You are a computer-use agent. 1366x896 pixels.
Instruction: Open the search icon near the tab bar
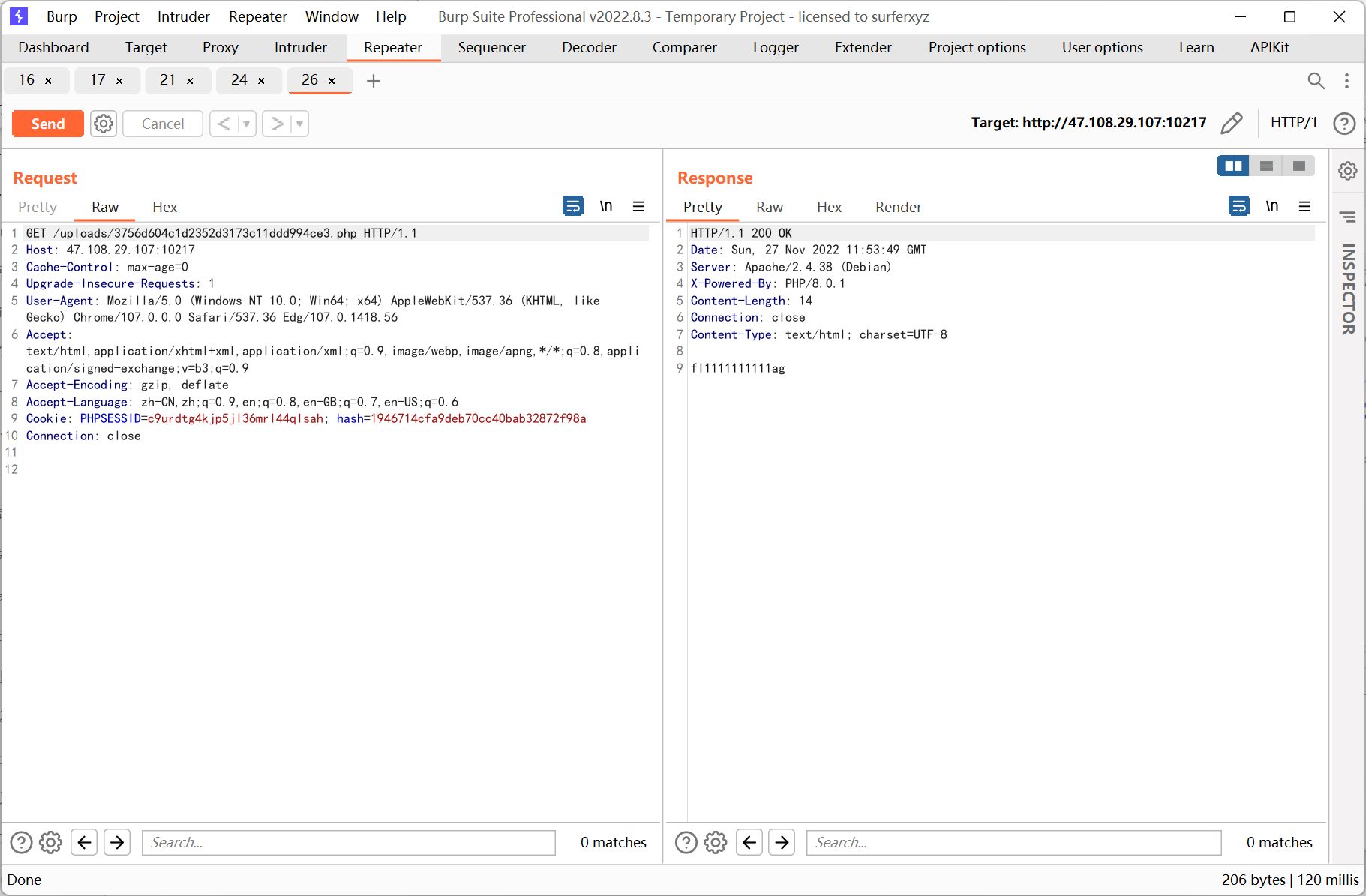point(1316,81)
